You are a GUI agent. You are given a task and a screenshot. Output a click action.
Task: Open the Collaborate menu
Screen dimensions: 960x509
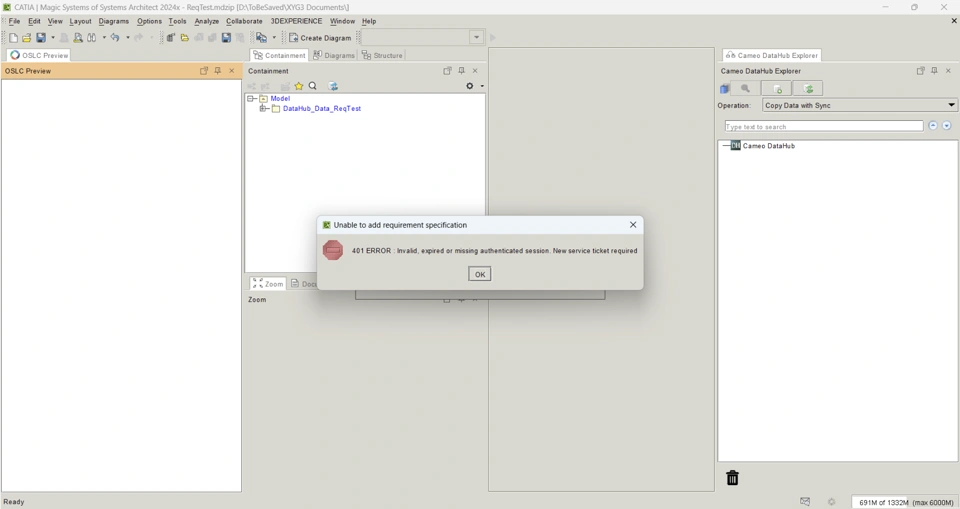[244, 21]
